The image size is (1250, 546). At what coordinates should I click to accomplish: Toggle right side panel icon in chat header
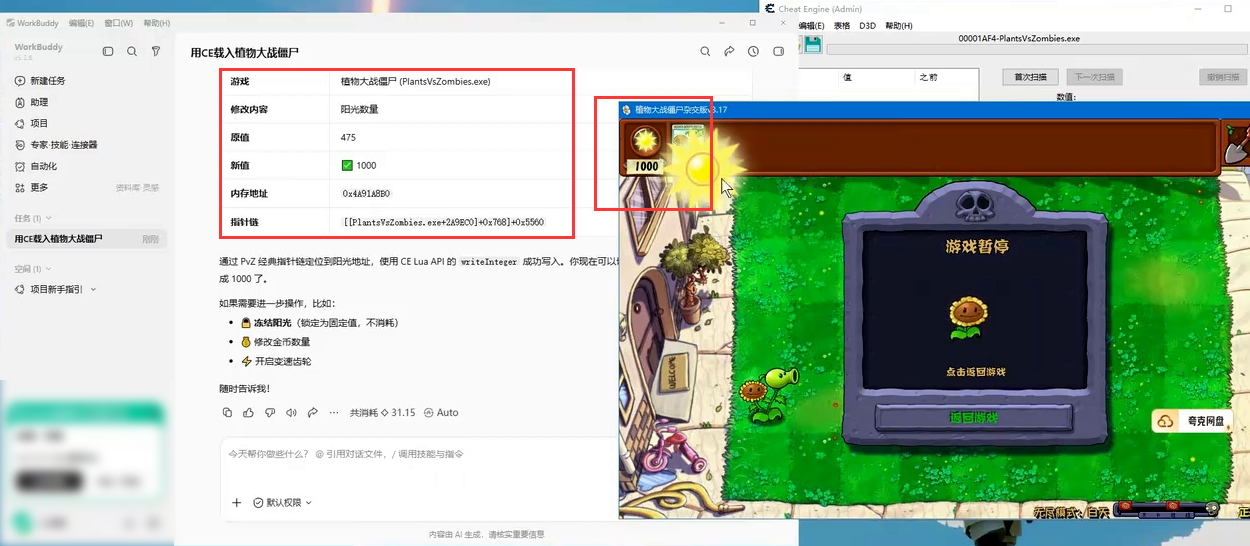tap(778, 51)
